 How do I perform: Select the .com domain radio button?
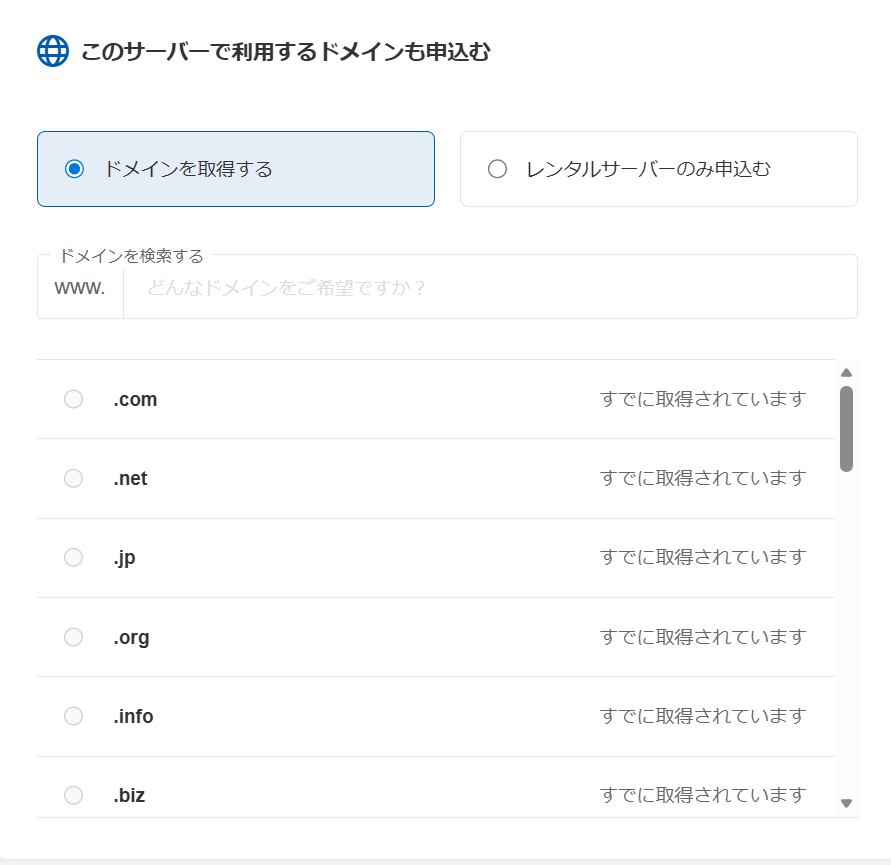point(72,398)
